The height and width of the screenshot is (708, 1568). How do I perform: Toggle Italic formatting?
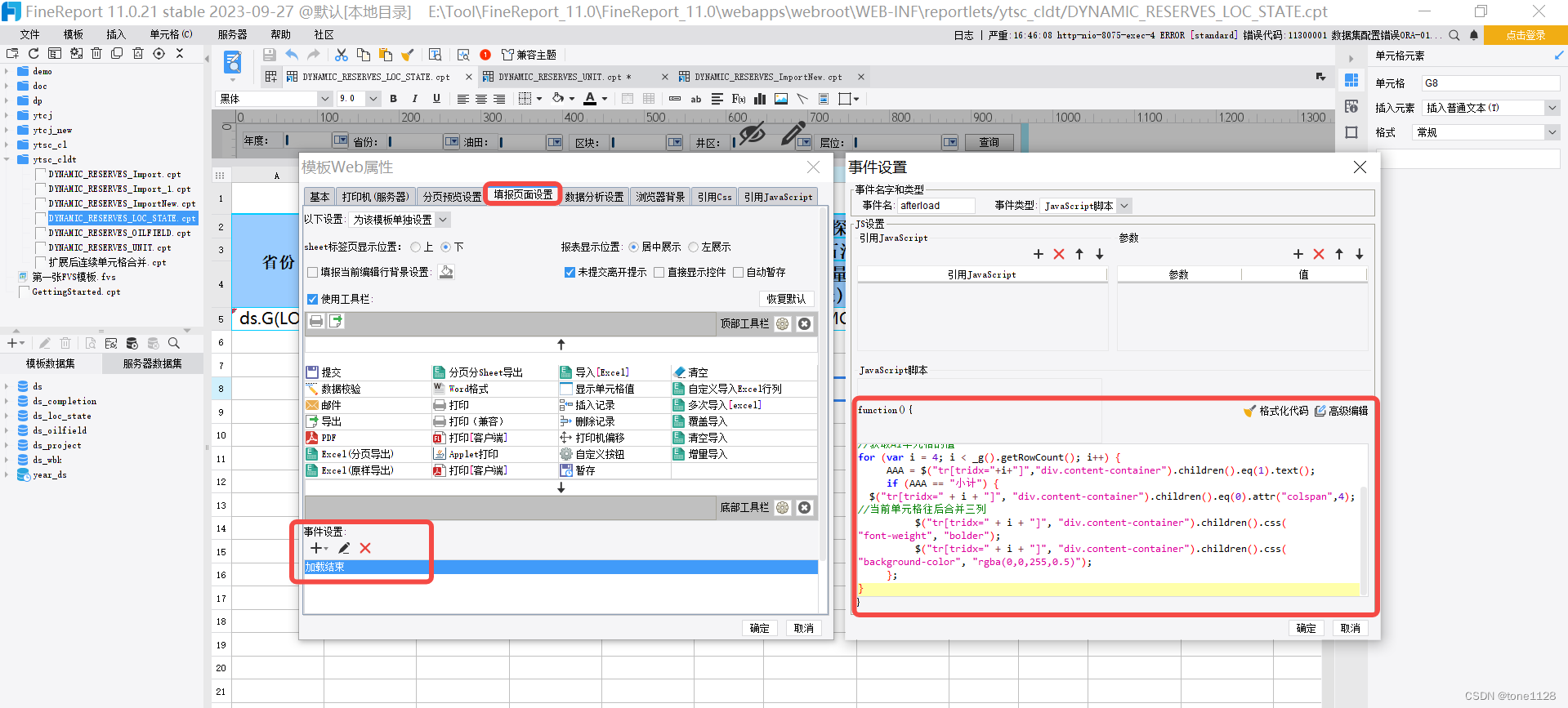[x=415, y=99]
